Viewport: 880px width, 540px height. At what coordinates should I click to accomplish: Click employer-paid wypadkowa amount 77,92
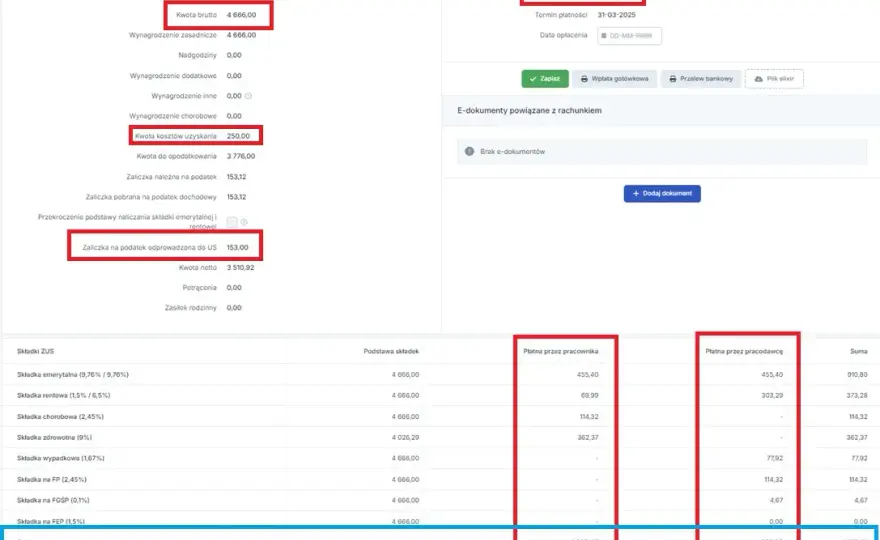pos(774,459)
